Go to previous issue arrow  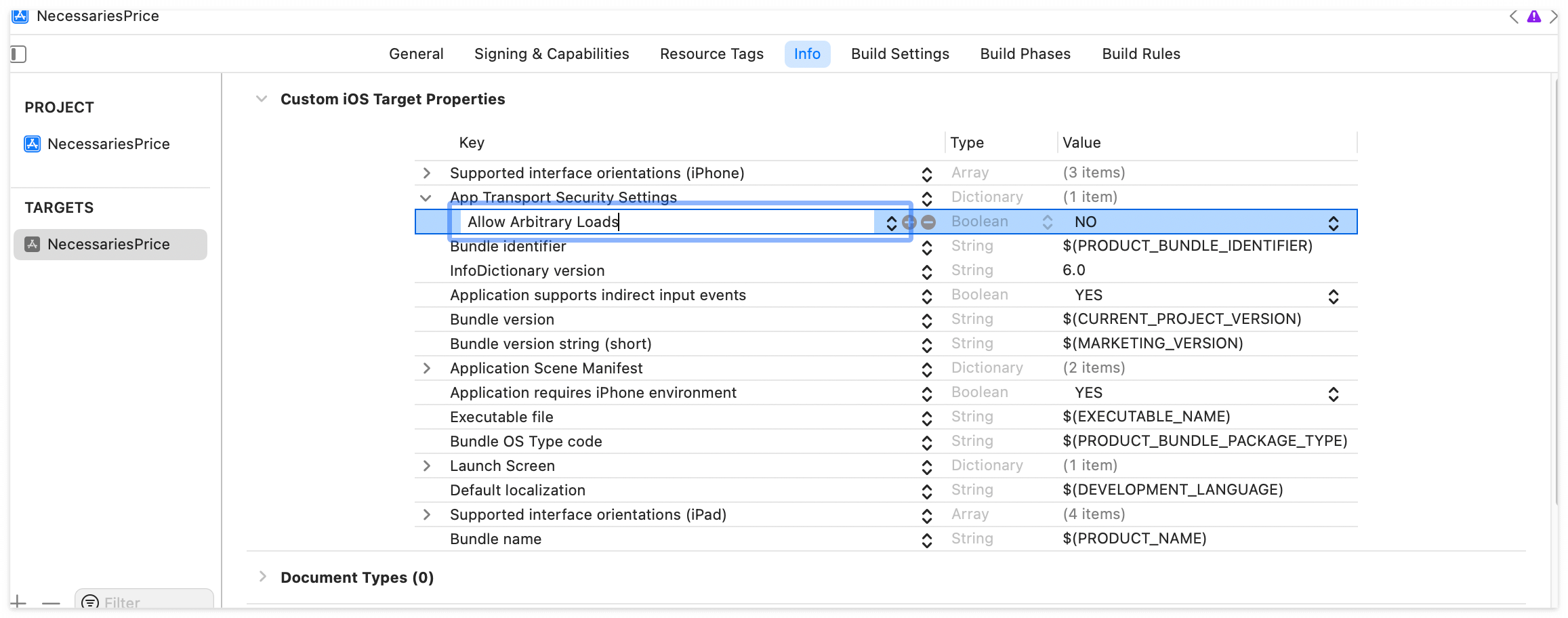click(x=1514, y=17)
